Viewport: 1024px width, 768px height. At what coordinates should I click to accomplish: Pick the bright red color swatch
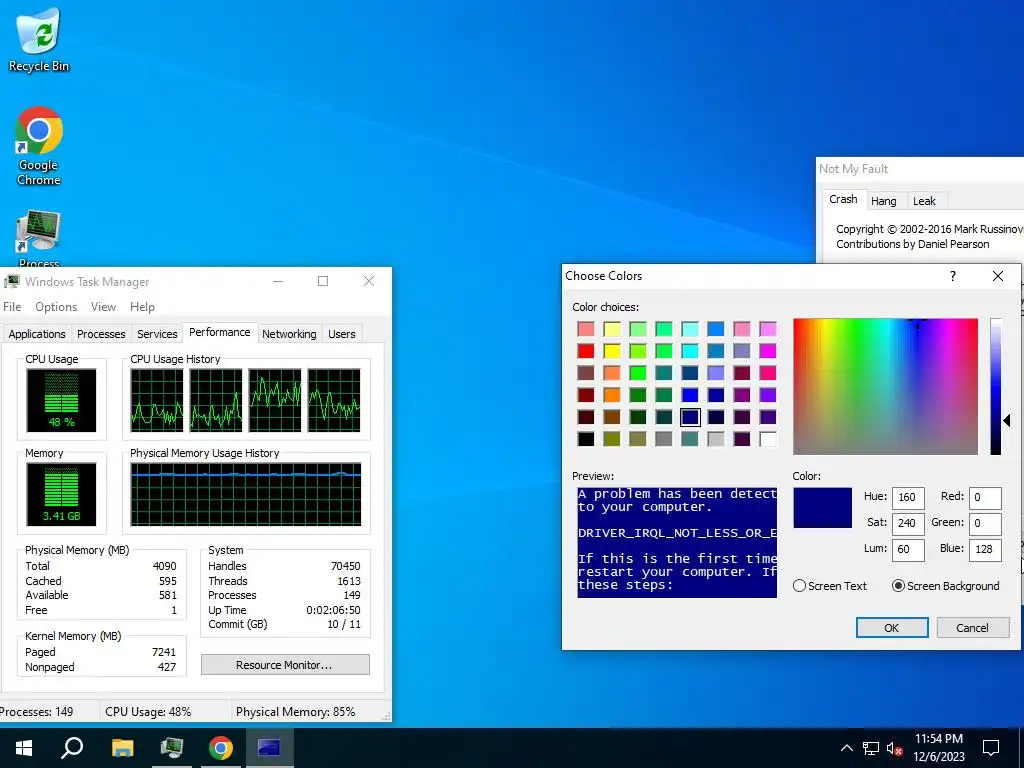tap(586, 351)
